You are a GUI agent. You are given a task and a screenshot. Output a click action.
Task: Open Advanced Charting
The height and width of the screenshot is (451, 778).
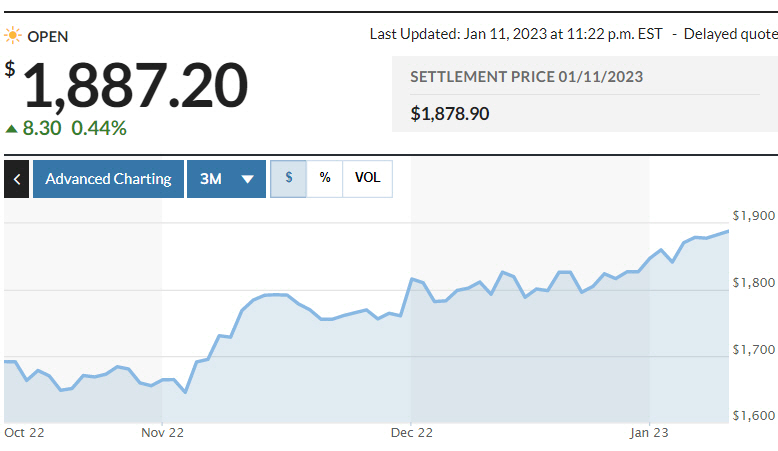point(108,179)
